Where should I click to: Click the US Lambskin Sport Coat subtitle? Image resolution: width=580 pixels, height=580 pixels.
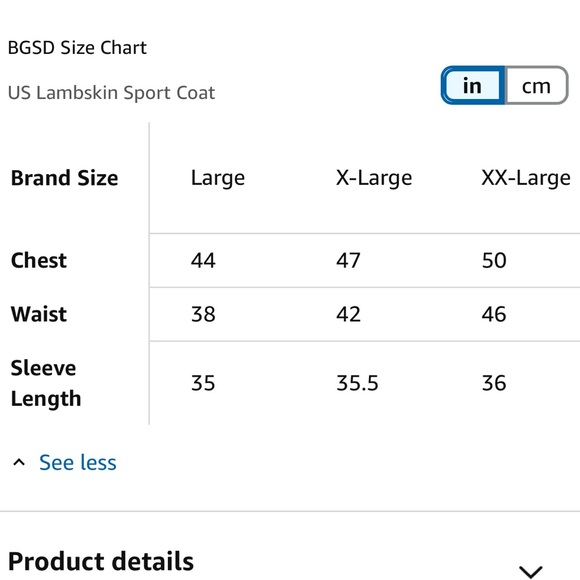click(x=111, y=93)
